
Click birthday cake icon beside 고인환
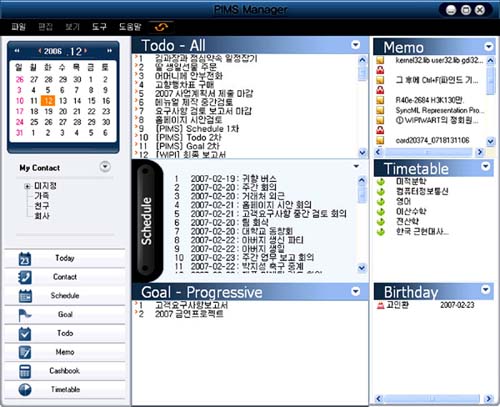[x=380, y=305]
